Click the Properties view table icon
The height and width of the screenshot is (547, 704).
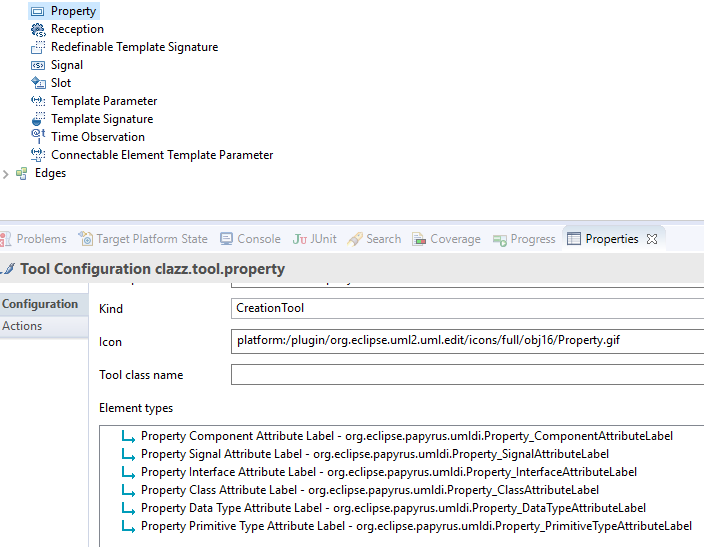click(x=574, y=238)
